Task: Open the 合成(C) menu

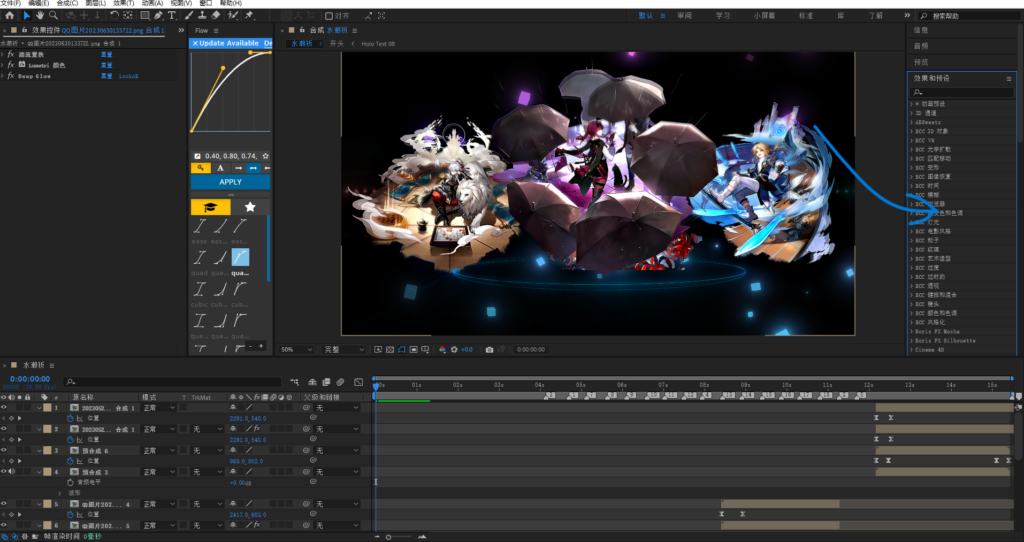Action: (x=67, y=3)
